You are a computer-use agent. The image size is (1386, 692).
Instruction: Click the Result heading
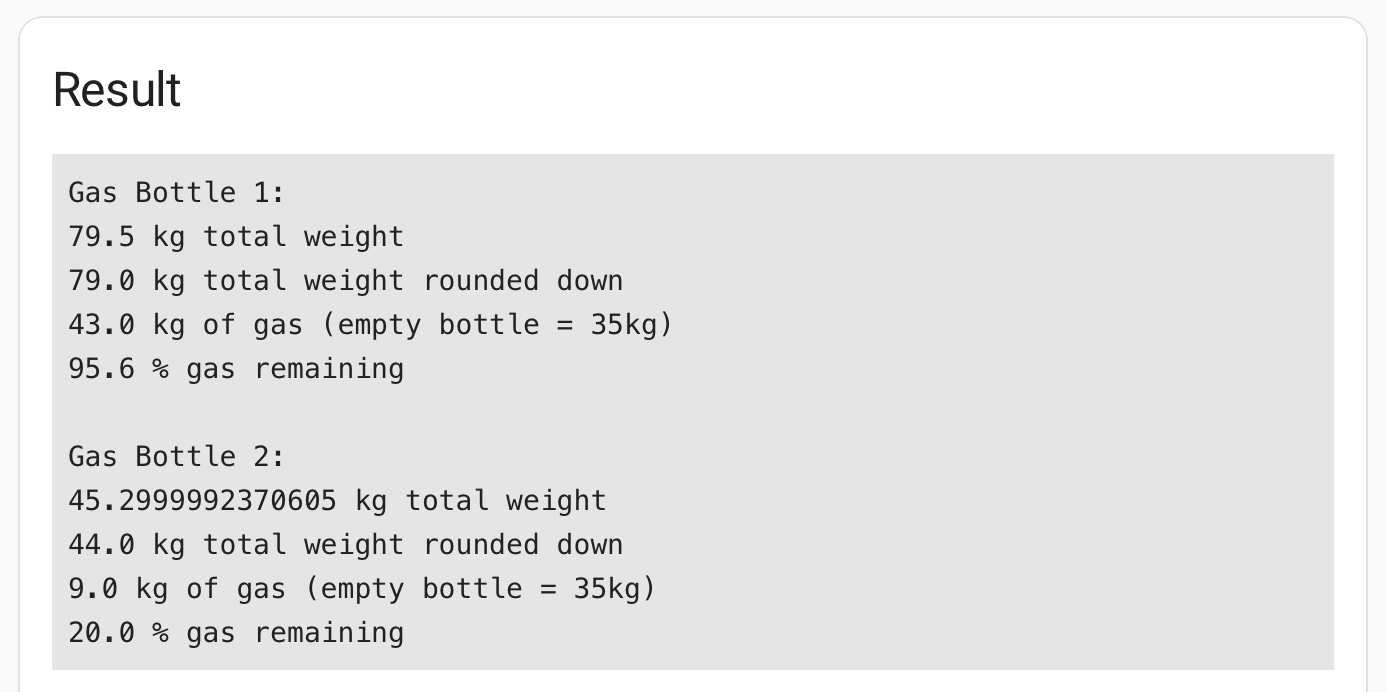coord(117,90)
